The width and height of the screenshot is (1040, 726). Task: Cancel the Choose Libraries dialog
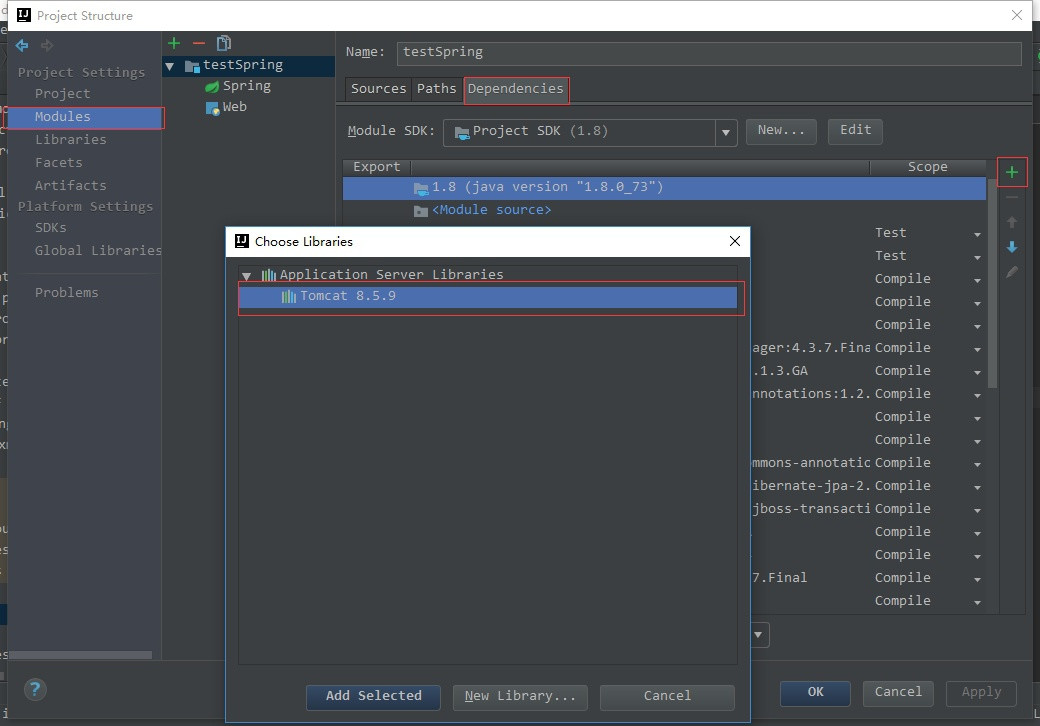pos(667,696)
